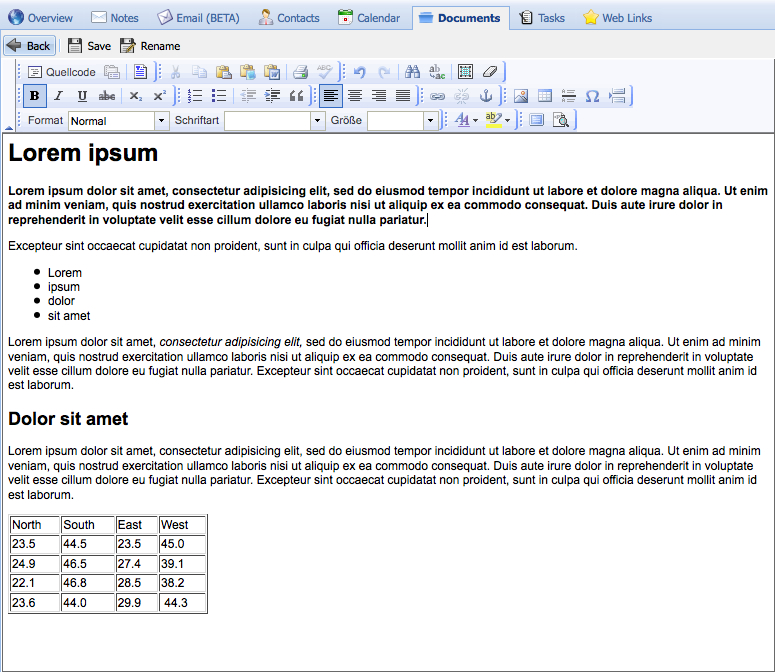Open the Format dropdown showing Normal
Screen dimensions: 775x672
pos(118,121)
